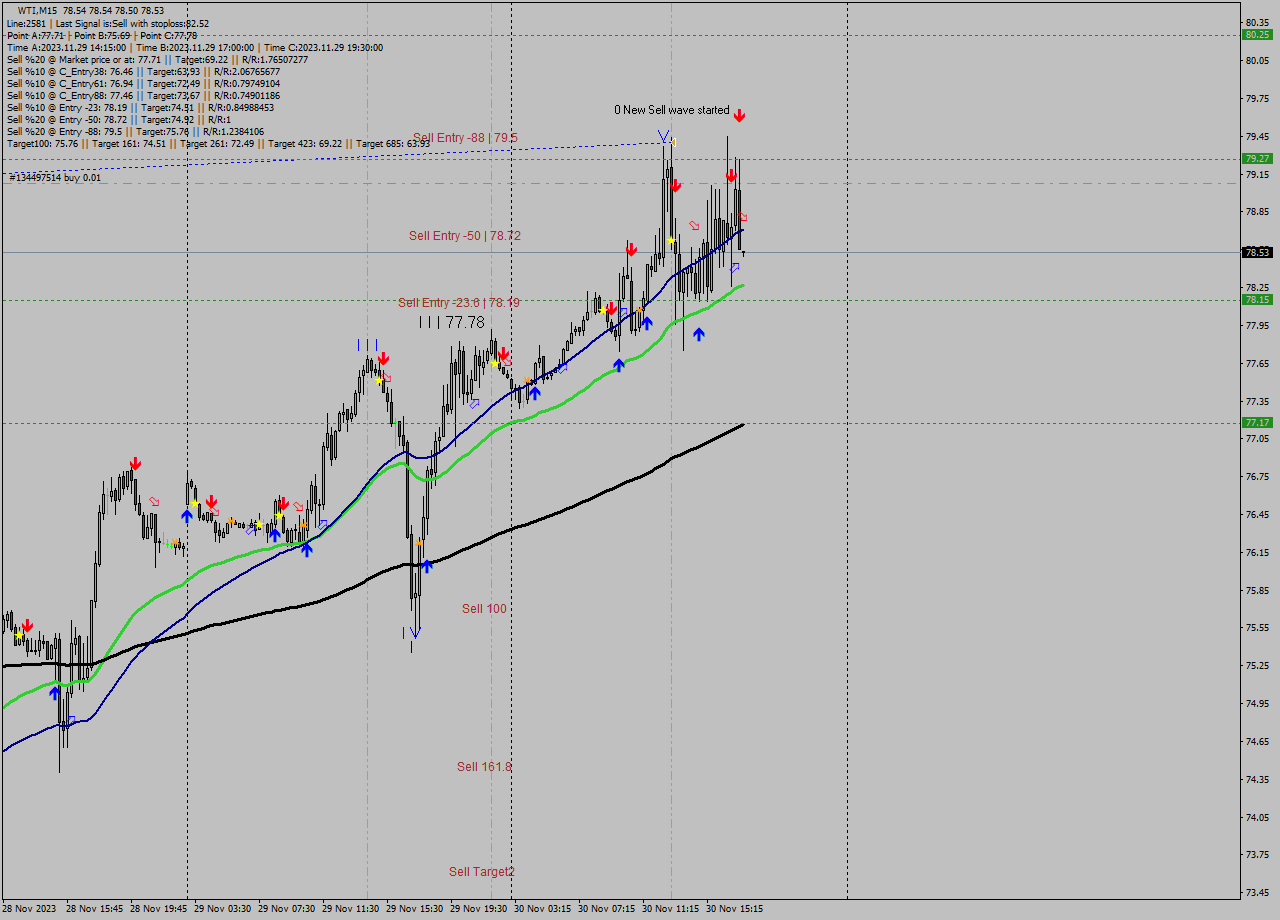Click current price tag 78.53

click(1257, 252)
